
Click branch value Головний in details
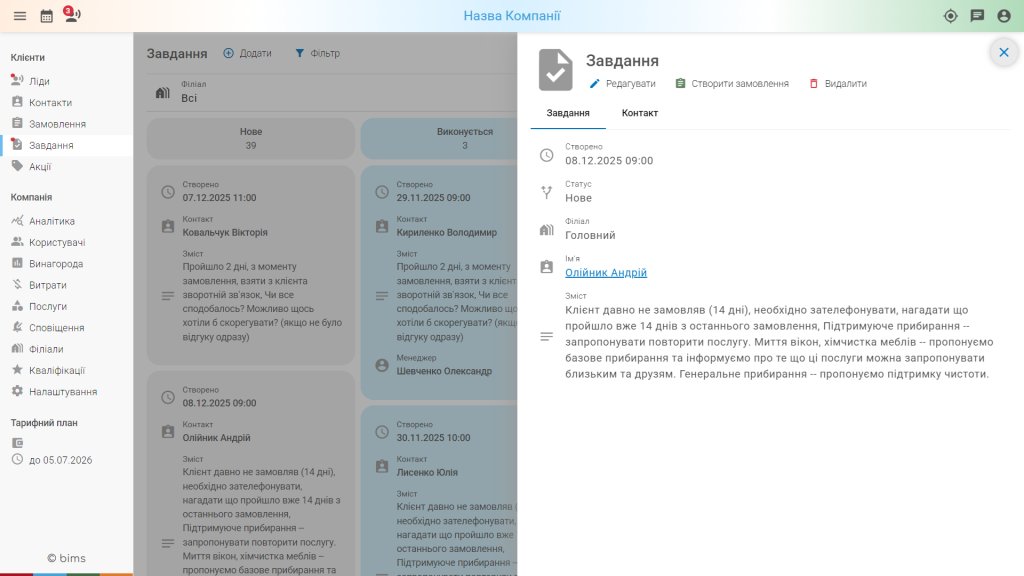590,235
